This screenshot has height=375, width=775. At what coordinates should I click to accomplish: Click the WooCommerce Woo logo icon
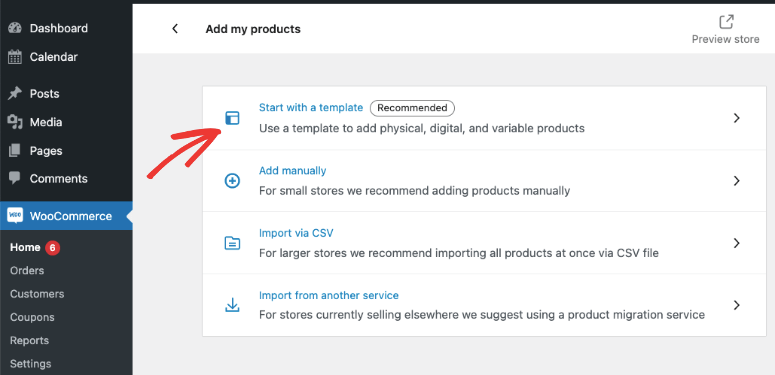coord(15,216)
